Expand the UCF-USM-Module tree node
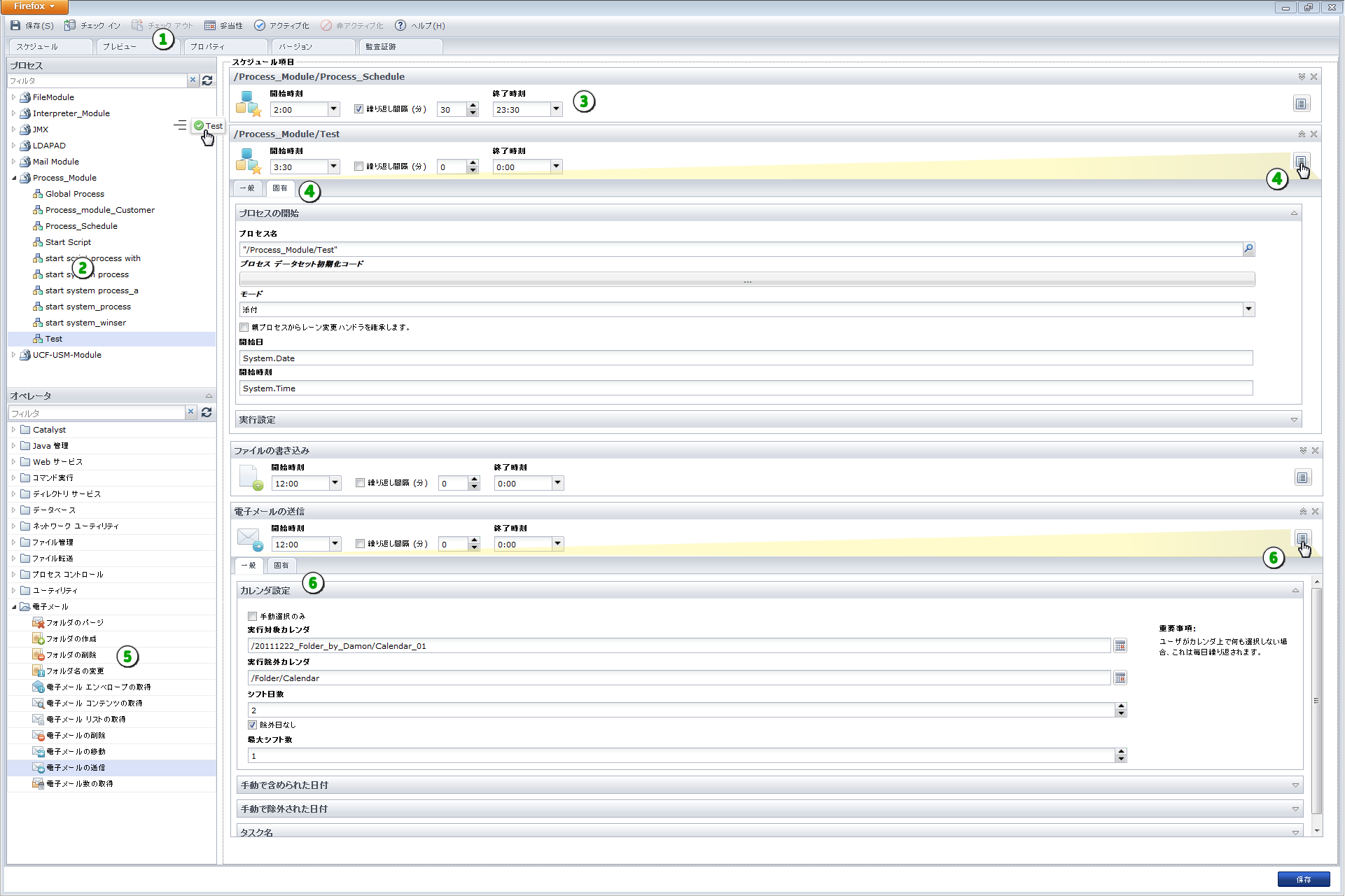Screen dimensions: 1345x896 pos(13,355)
